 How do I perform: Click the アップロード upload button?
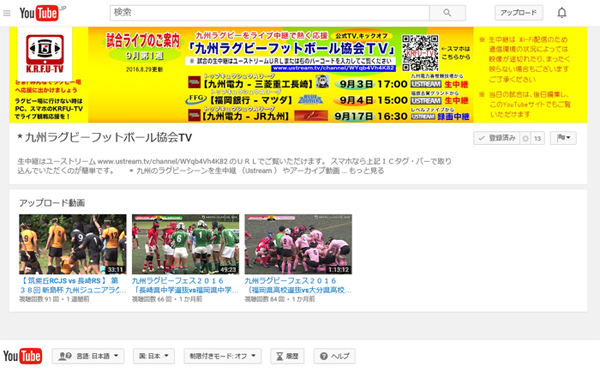pyautogui.click(x=518, y=13)
